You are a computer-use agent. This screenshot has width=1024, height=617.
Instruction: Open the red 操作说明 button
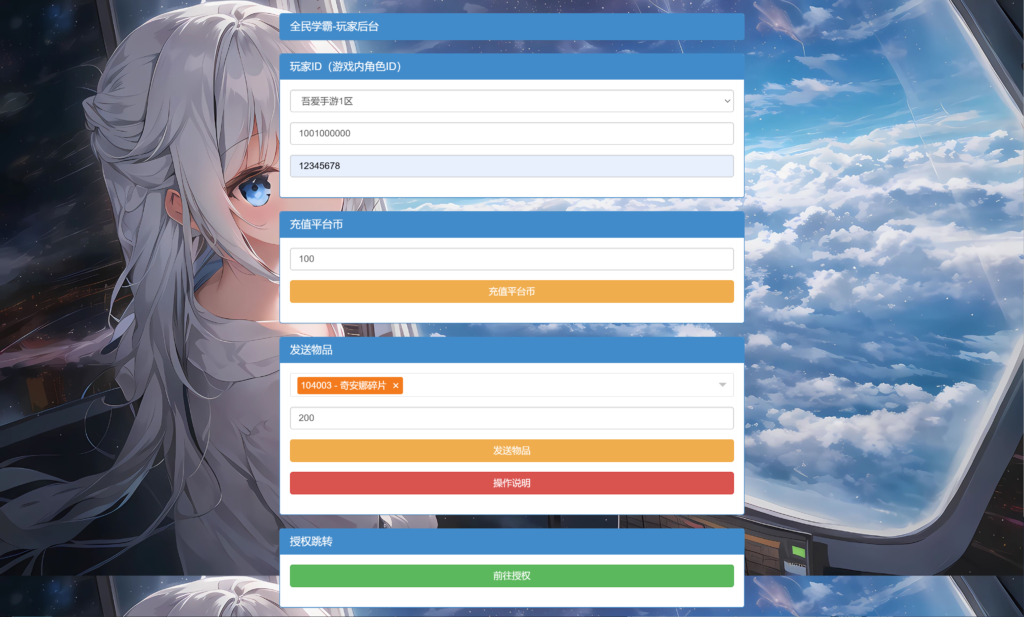coord(511,483)
